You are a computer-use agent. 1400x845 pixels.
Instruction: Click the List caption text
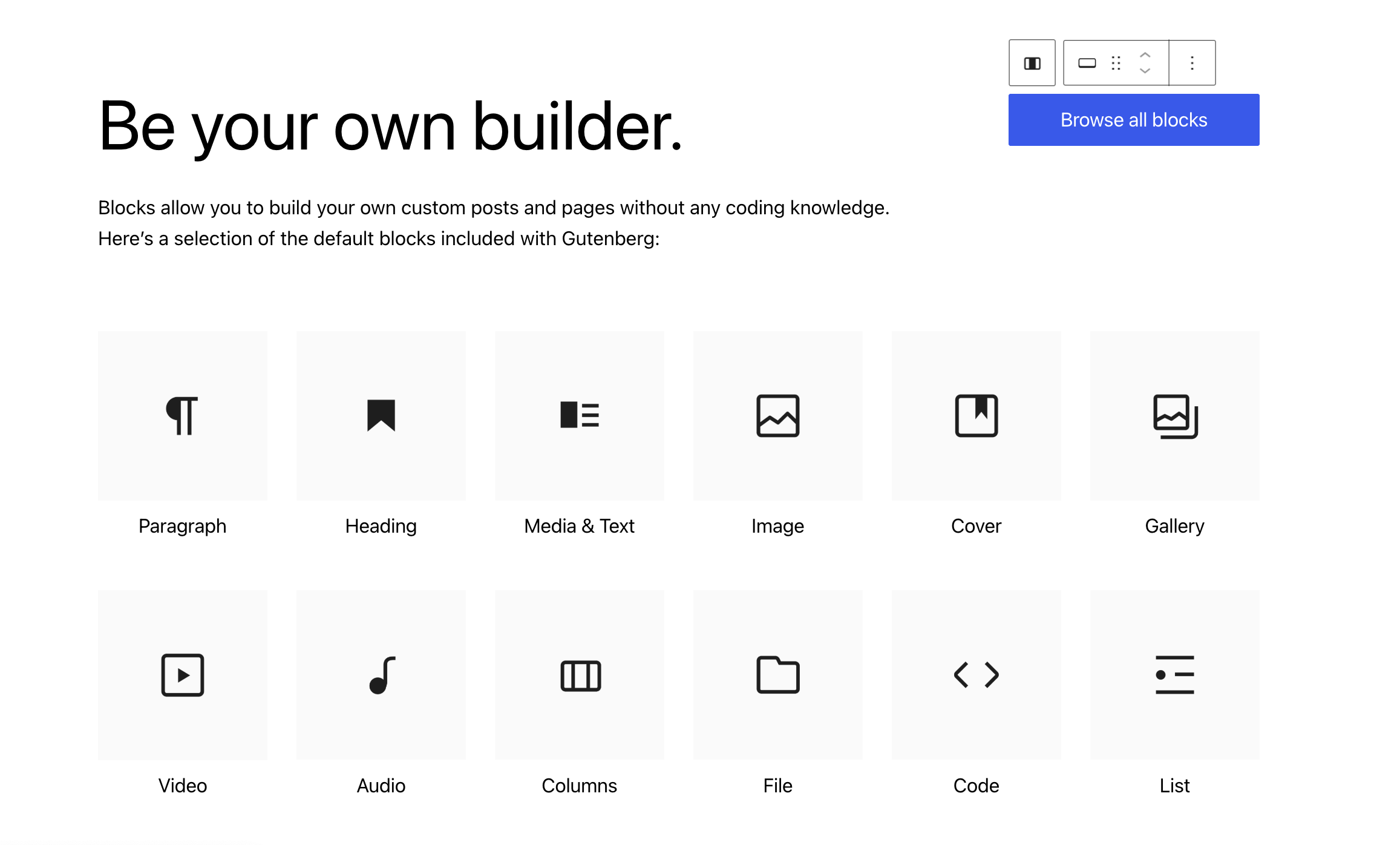tap(1175, 786)
